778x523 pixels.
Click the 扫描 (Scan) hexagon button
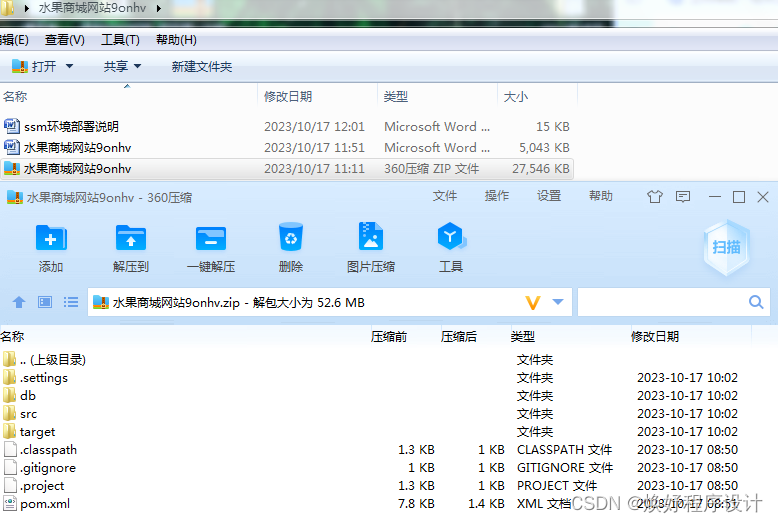[x=726, y=247]
